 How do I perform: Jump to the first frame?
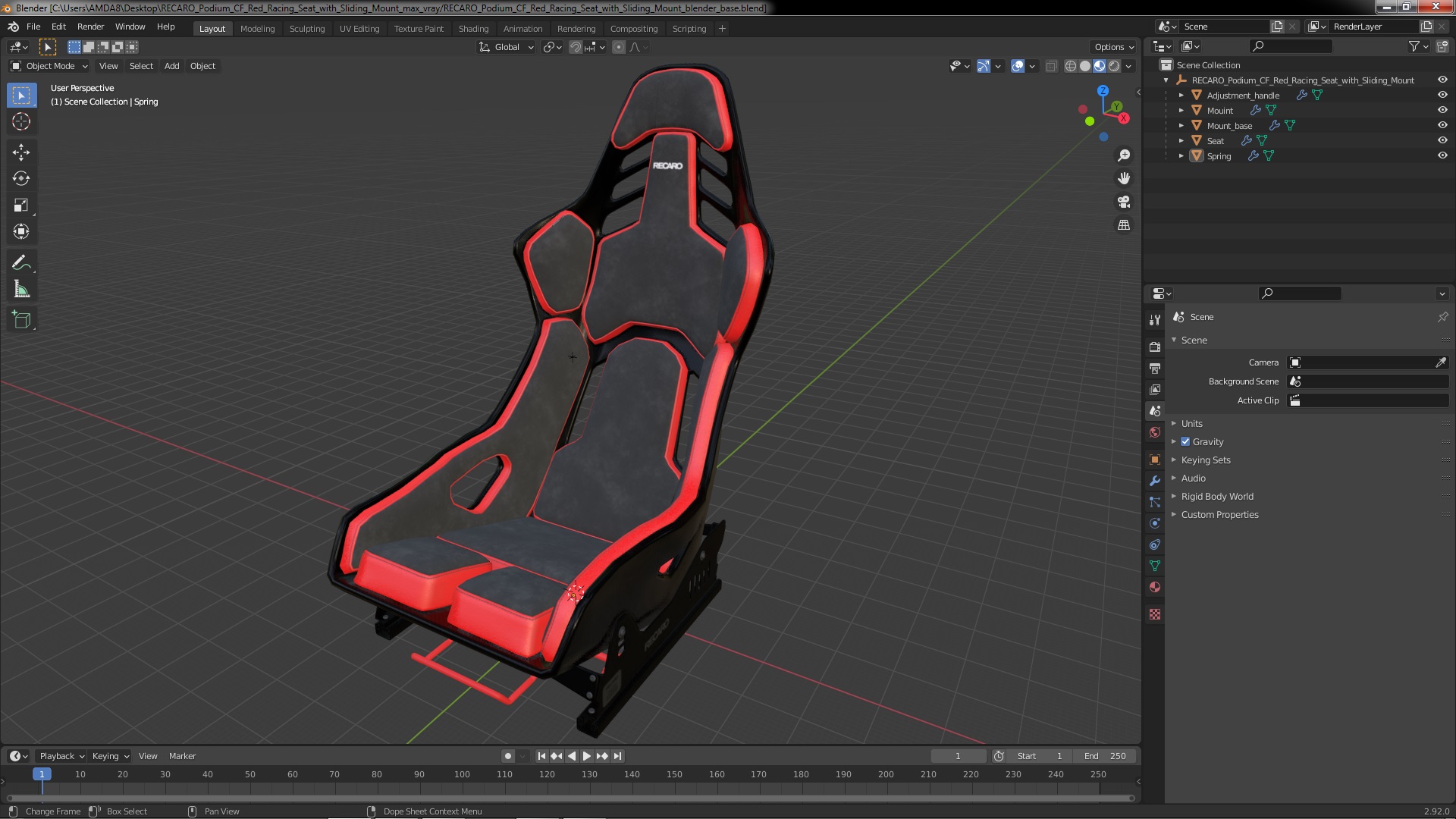tap(541, 756)
